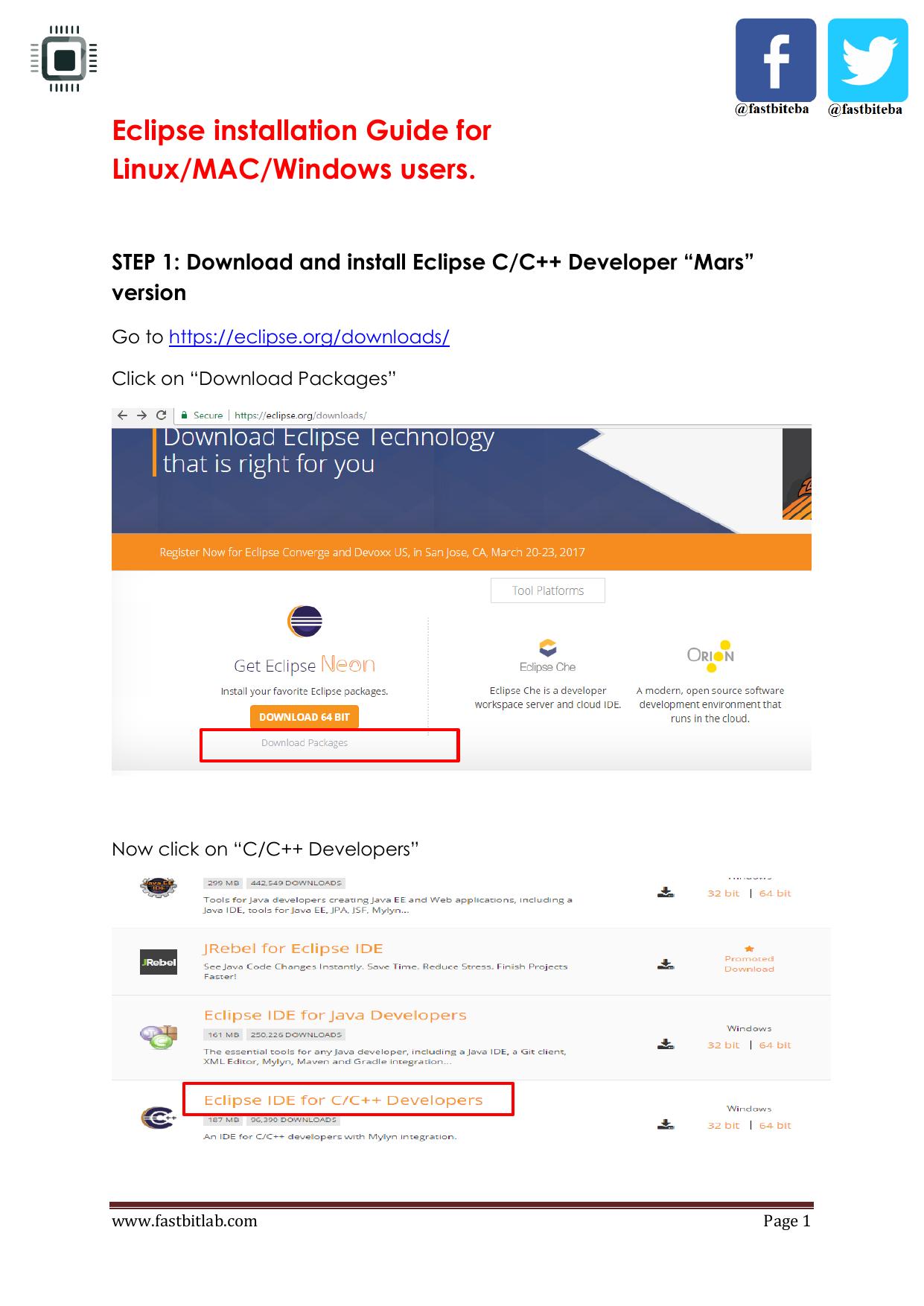
Task: Click the chip logo in the page header
Action: point(64,59)
